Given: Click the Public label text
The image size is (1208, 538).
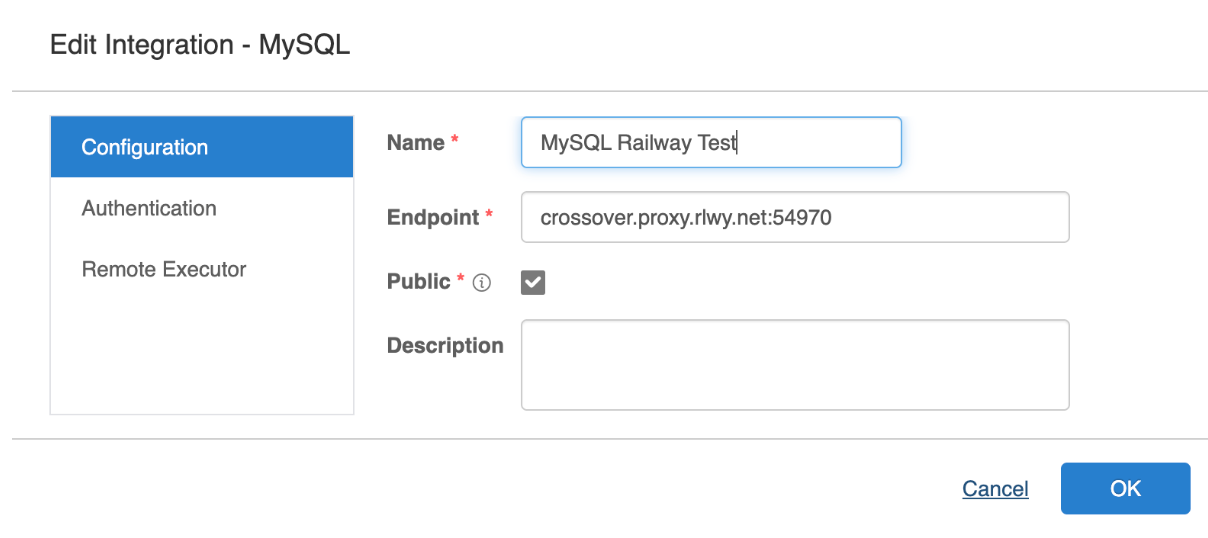Looking at the screenshot, I should 419,282.
